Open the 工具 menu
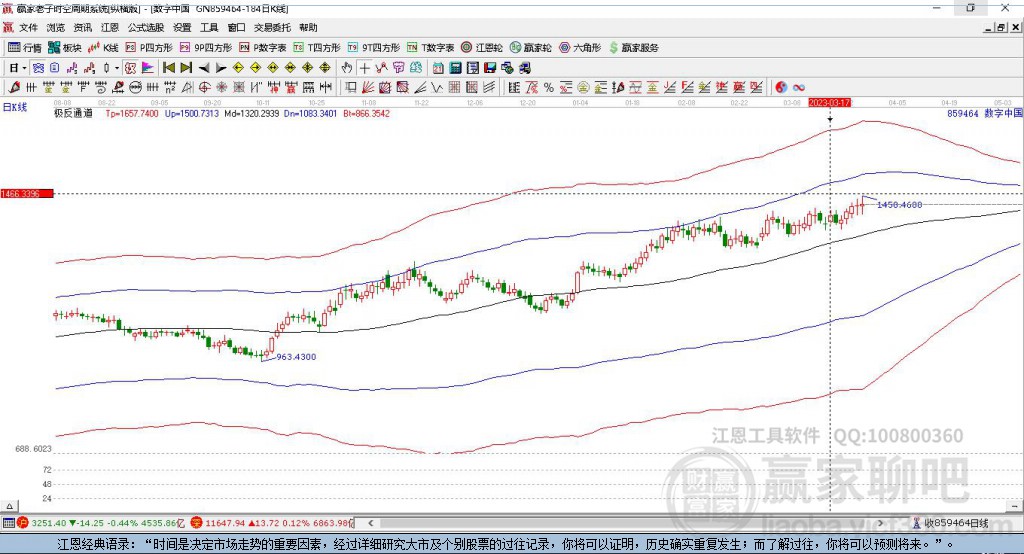The height and width of the screenshot is (554, 1024). pyautogui.click(x=209, y=27)
